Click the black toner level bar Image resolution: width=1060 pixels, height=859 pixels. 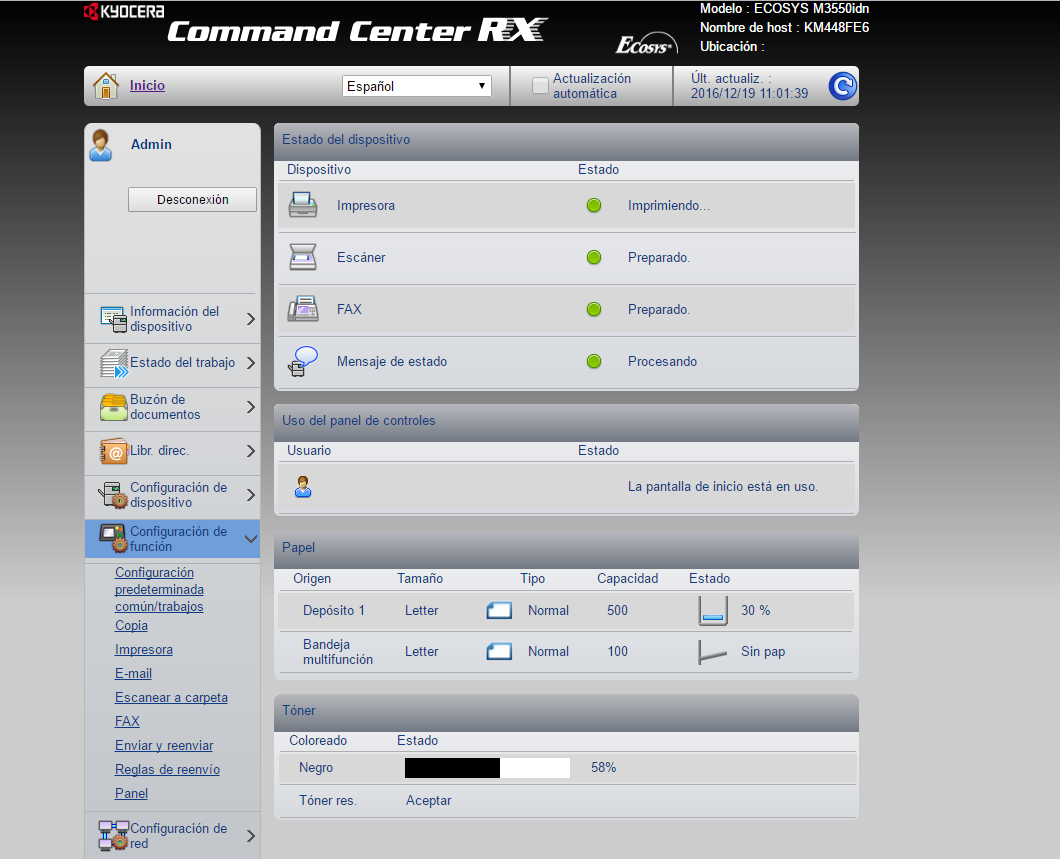point(487,768)
